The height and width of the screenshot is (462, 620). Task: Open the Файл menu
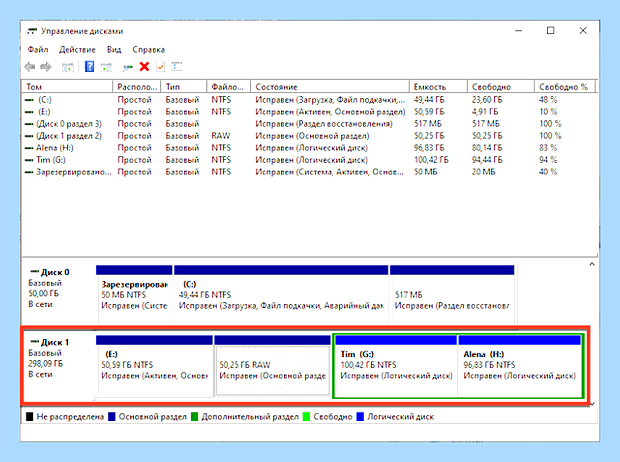(38, 49)
